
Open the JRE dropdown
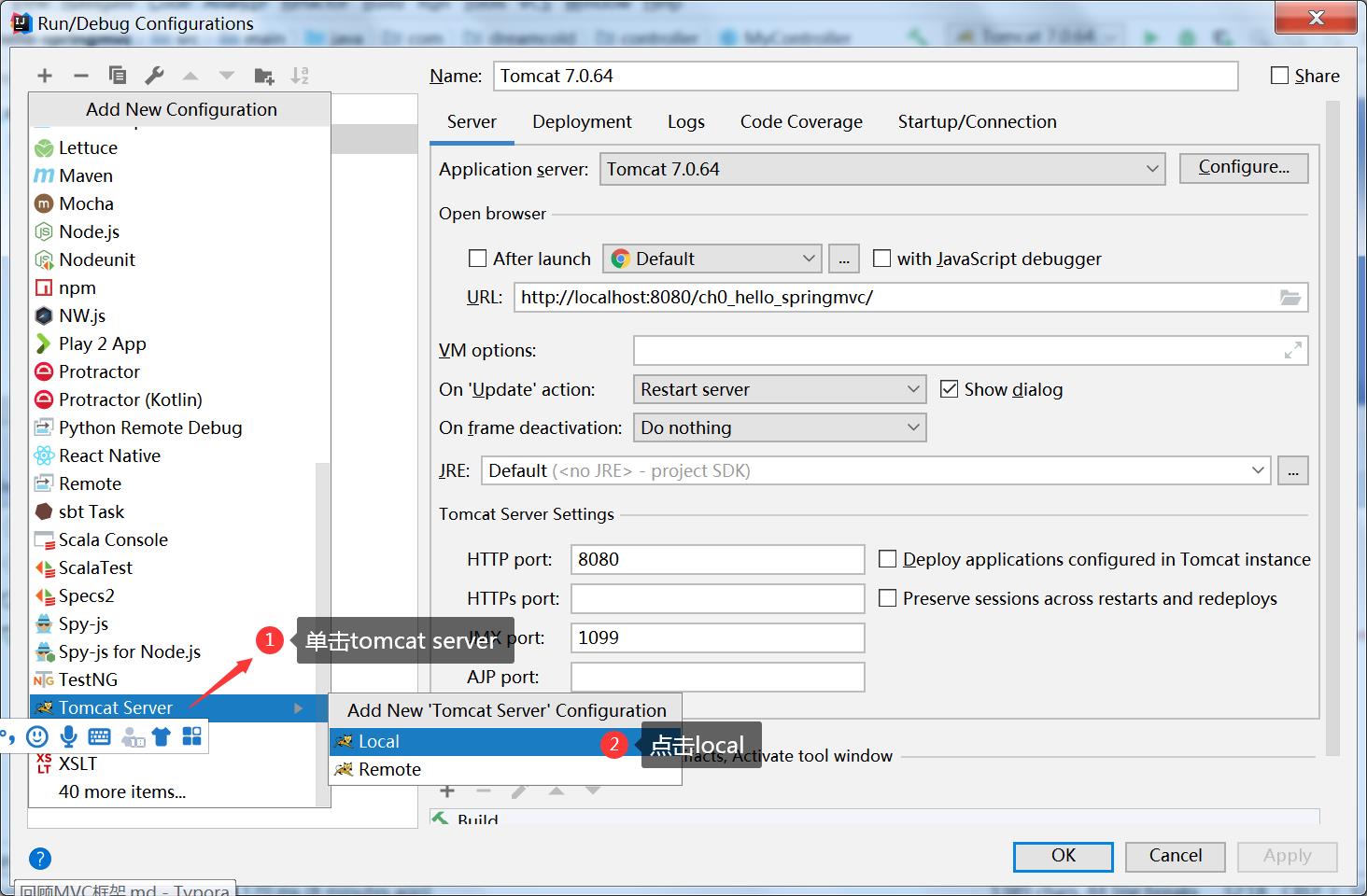[x=876, y=470]
